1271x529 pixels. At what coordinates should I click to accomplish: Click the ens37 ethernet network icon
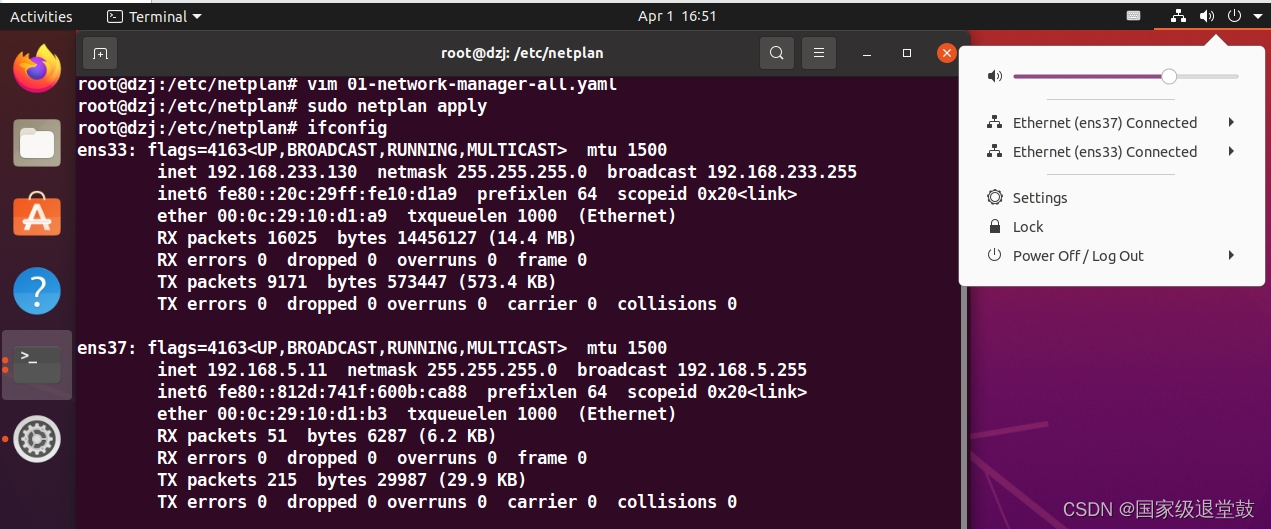coord(994,123)
